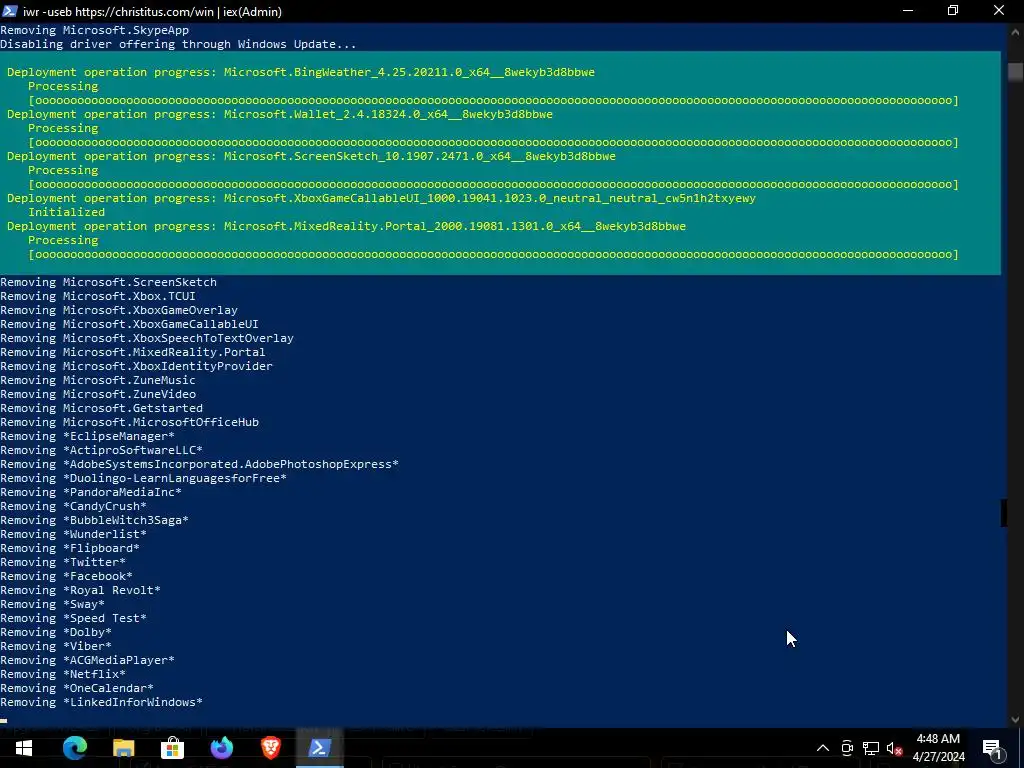Viewport: 1024px width, 768px height.
Task: Click 'Removing *Speed Test*' line
Action: (73, 618)
